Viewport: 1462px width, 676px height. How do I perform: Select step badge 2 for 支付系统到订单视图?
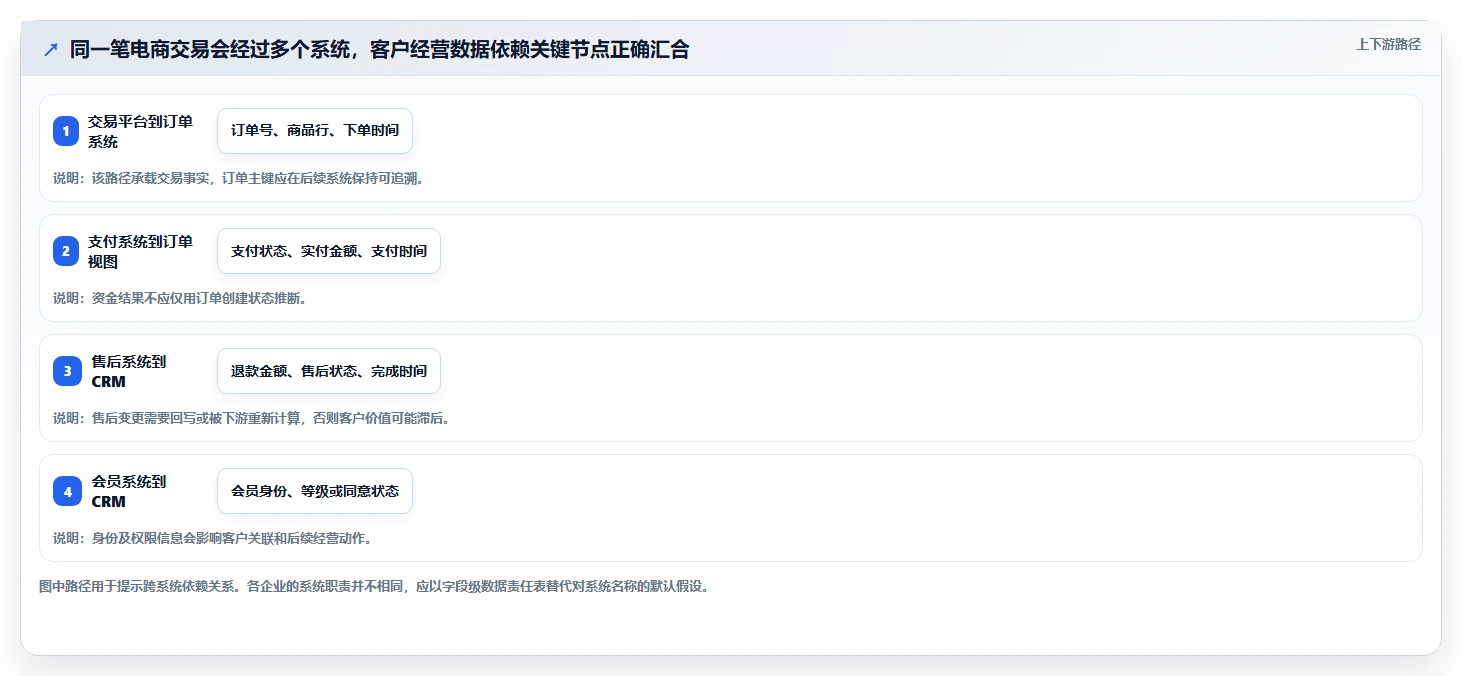(x=66, y=251)
